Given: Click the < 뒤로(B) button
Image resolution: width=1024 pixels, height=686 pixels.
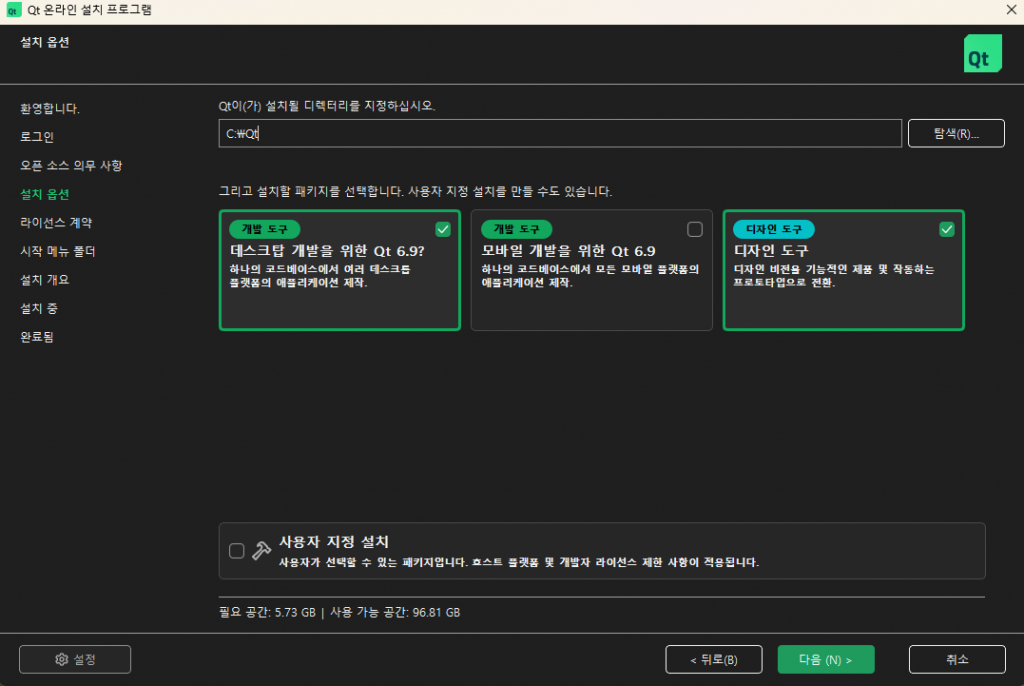Looking at the screenshot, I should [x=713, y=660].
